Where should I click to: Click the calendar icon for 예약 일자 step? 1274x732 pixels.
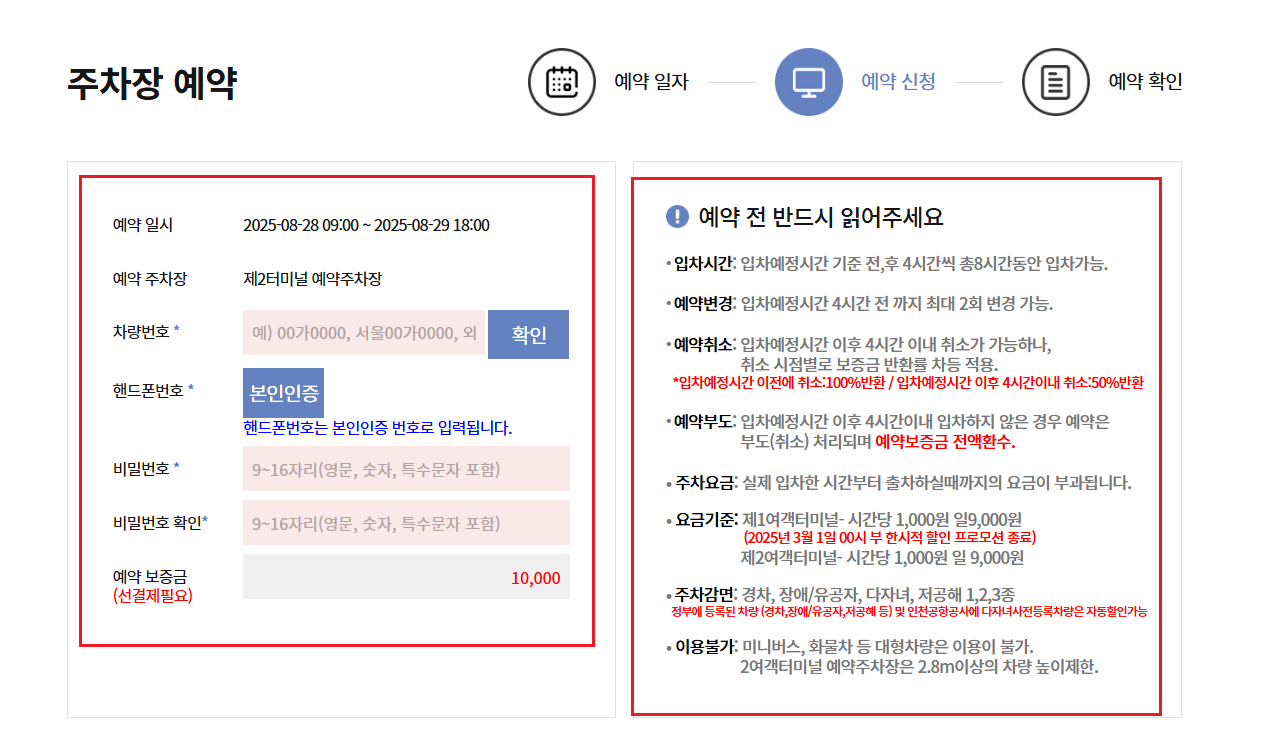(x=562, y=82)
